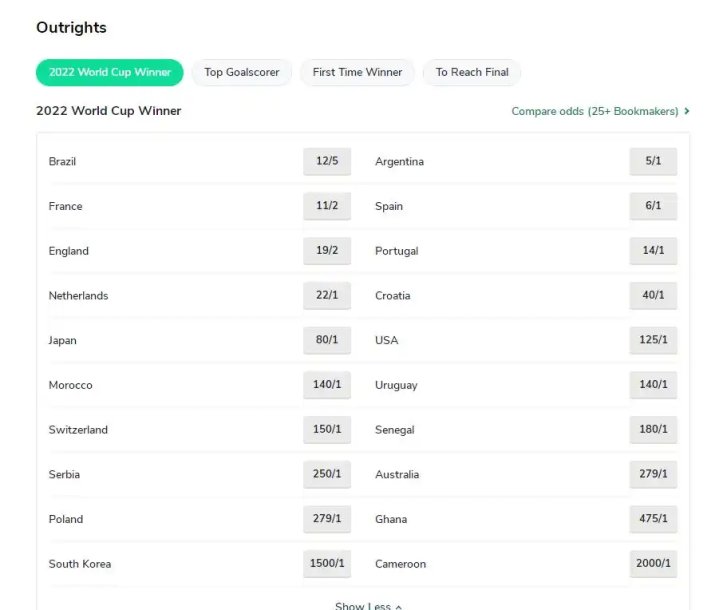Choose South Korea at 1500/1
Screen dimensions: 719x610
pyautogui.click(x=327, y=564)
